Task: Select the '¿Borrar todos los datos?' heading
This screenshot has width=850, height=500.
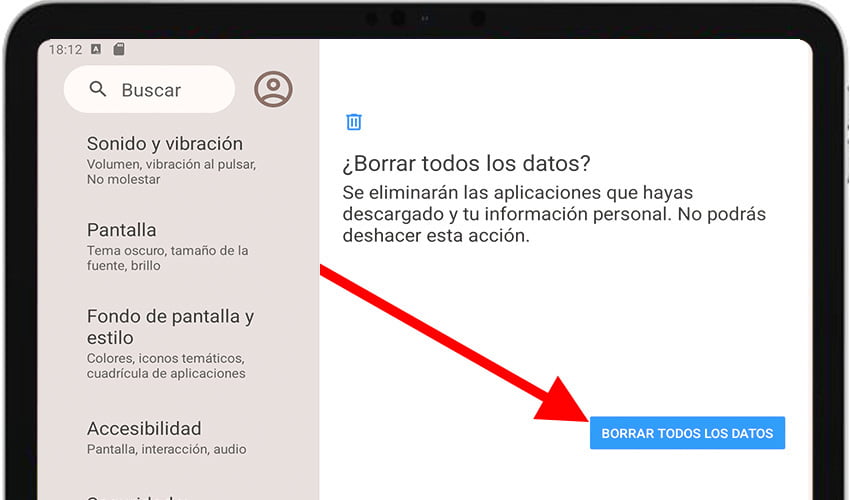Action: (x=466, y=163)
